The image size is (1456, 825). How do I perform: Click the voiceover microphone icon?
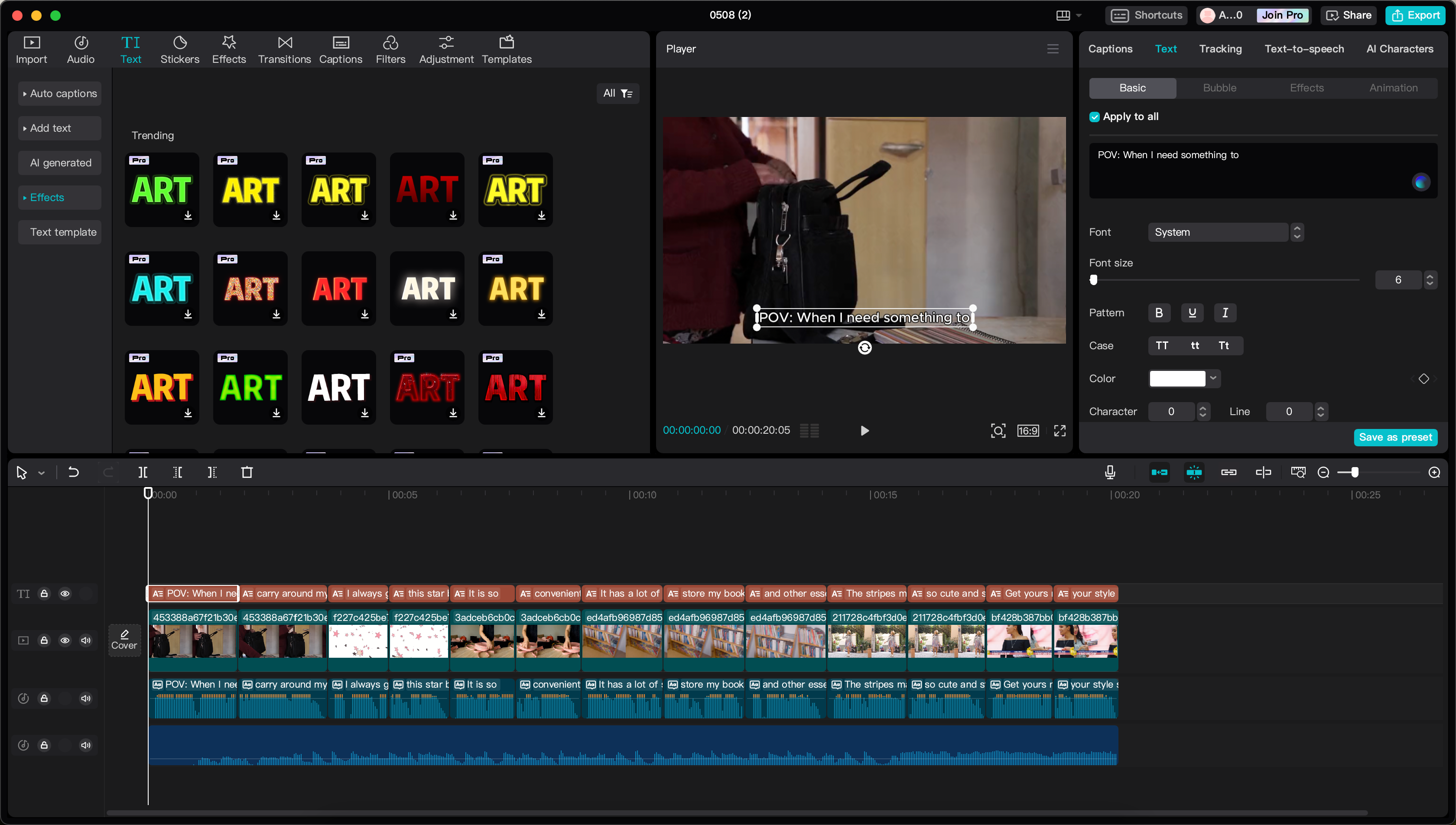[x=1110, y=472]
